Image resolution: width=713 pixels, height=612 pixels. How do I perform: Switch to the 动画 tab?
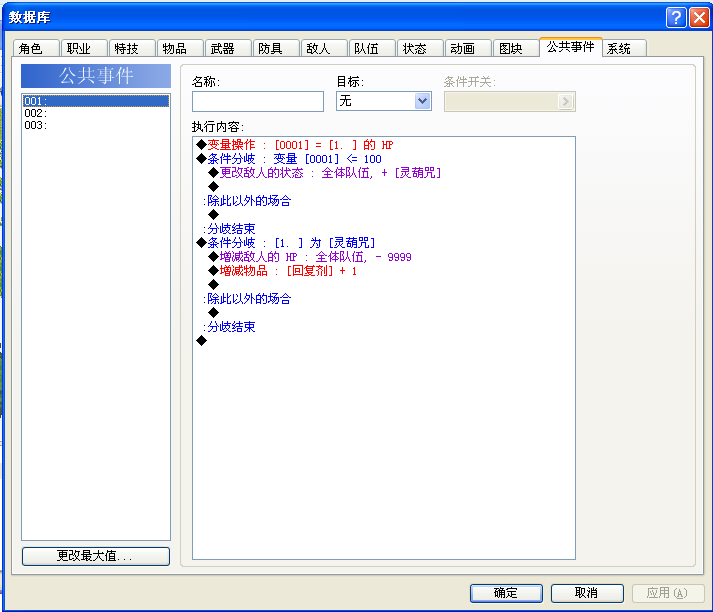click(468, 48)
